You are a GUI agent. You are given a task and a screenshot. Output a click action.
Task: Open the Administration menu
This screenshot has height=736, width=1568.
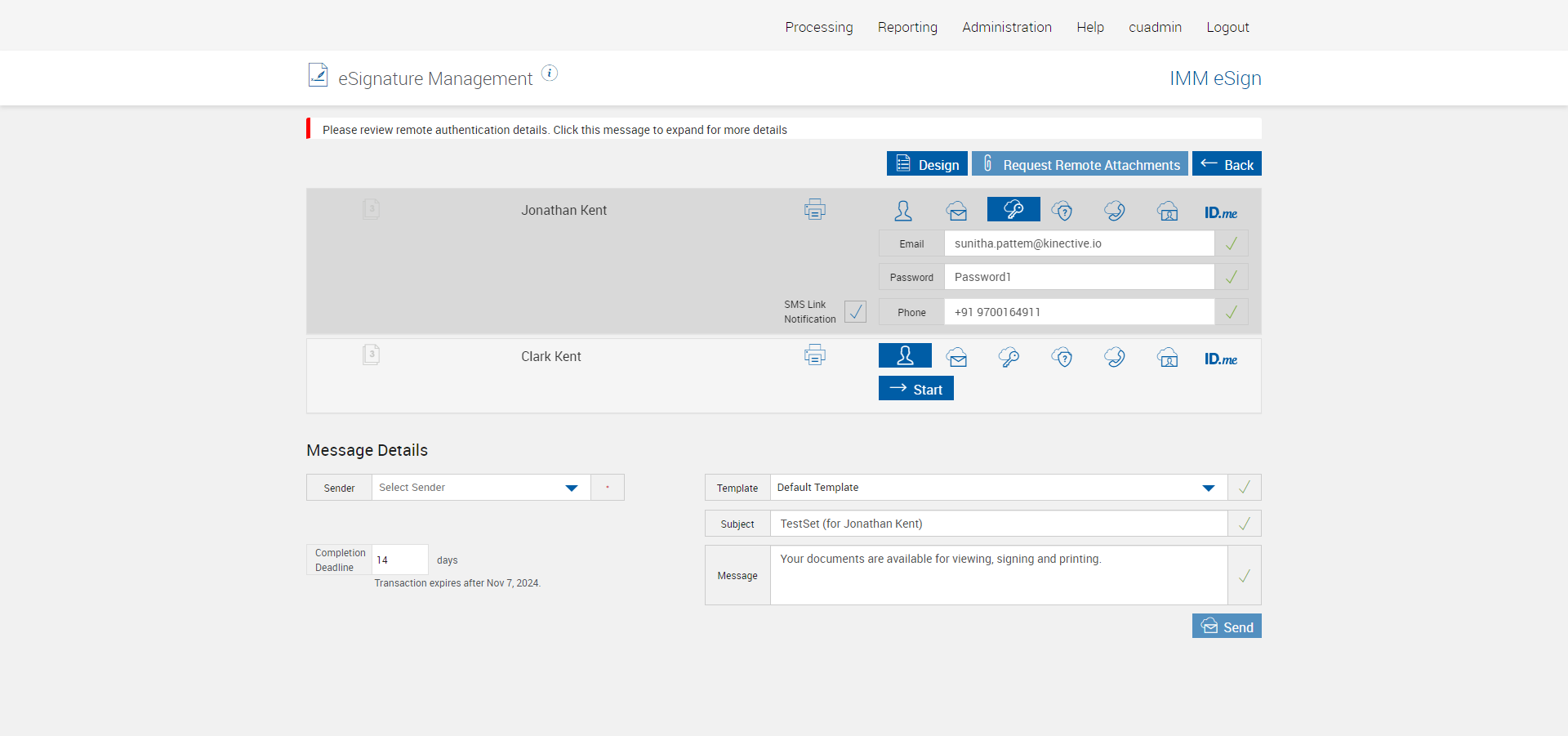pyautogui.click(x=1006, y=27)
